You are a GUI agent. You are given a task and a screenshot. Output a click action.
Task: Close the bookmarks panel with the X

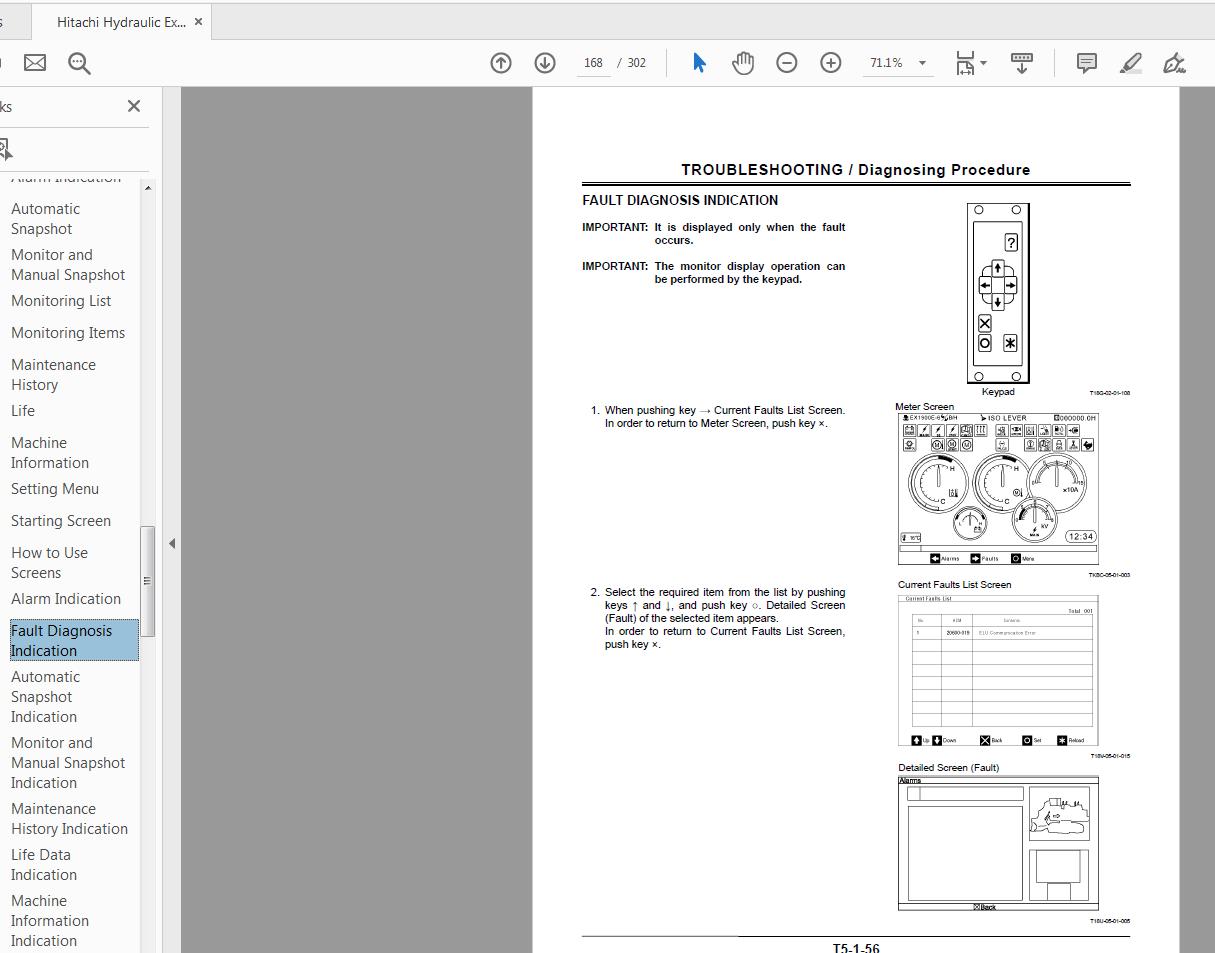[133, 106]
